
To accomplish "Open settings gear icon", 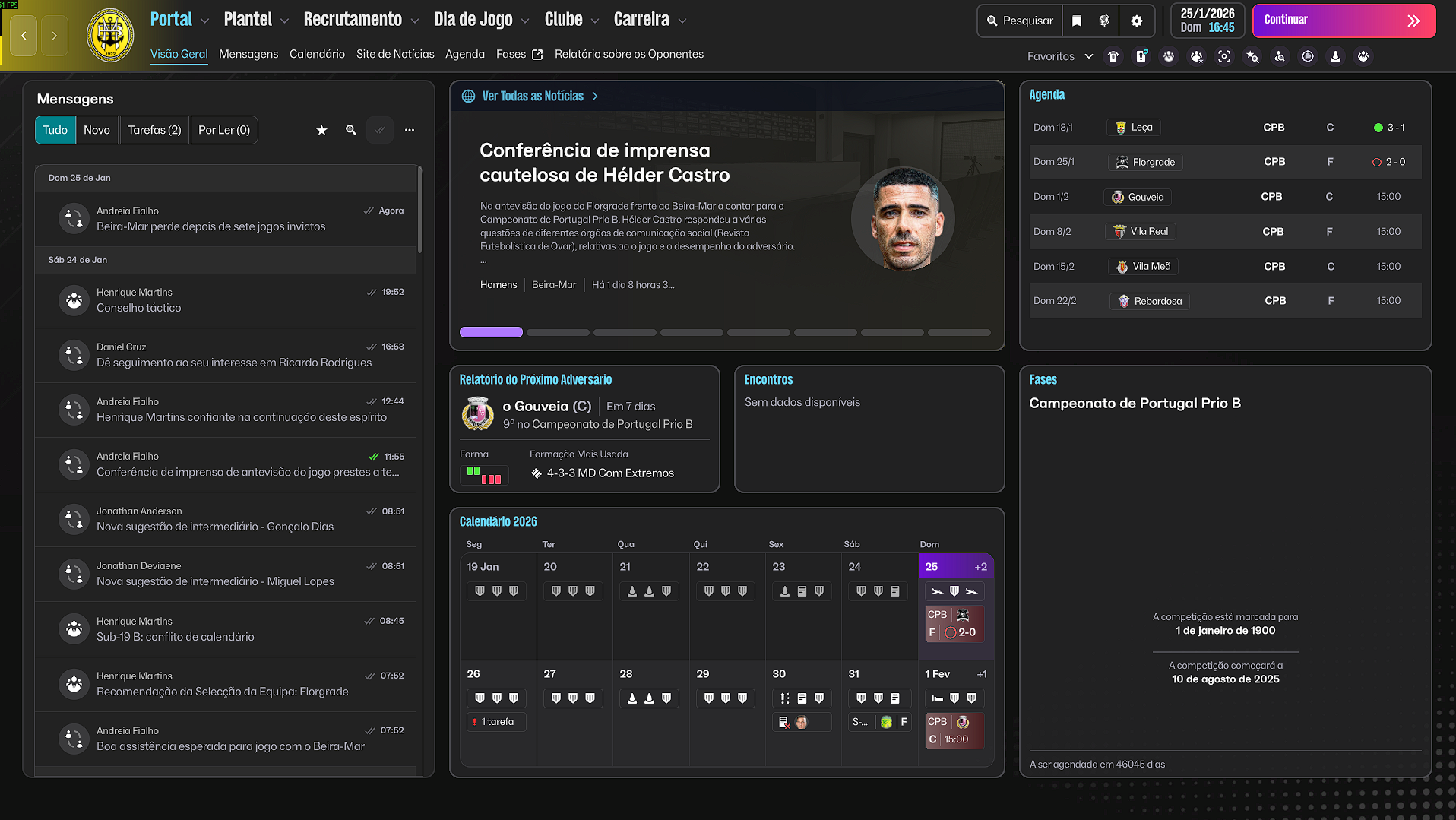I will pyautogui.click(x=1137, y=21).
